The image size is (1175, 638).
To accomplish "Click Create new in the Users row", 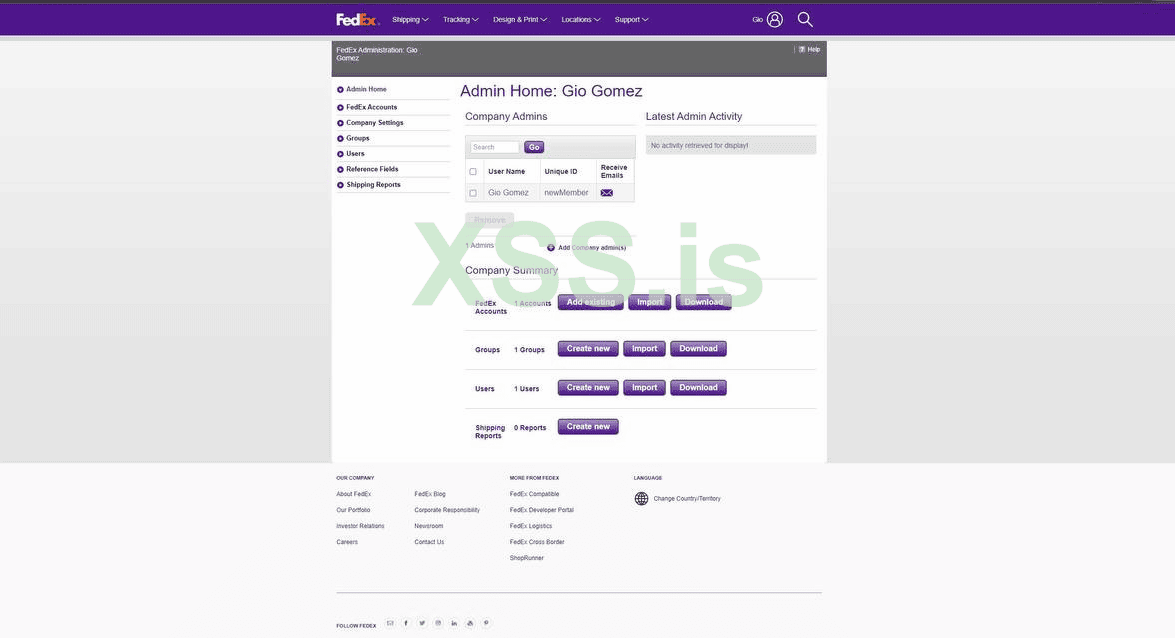I will (x=588, y=388).
